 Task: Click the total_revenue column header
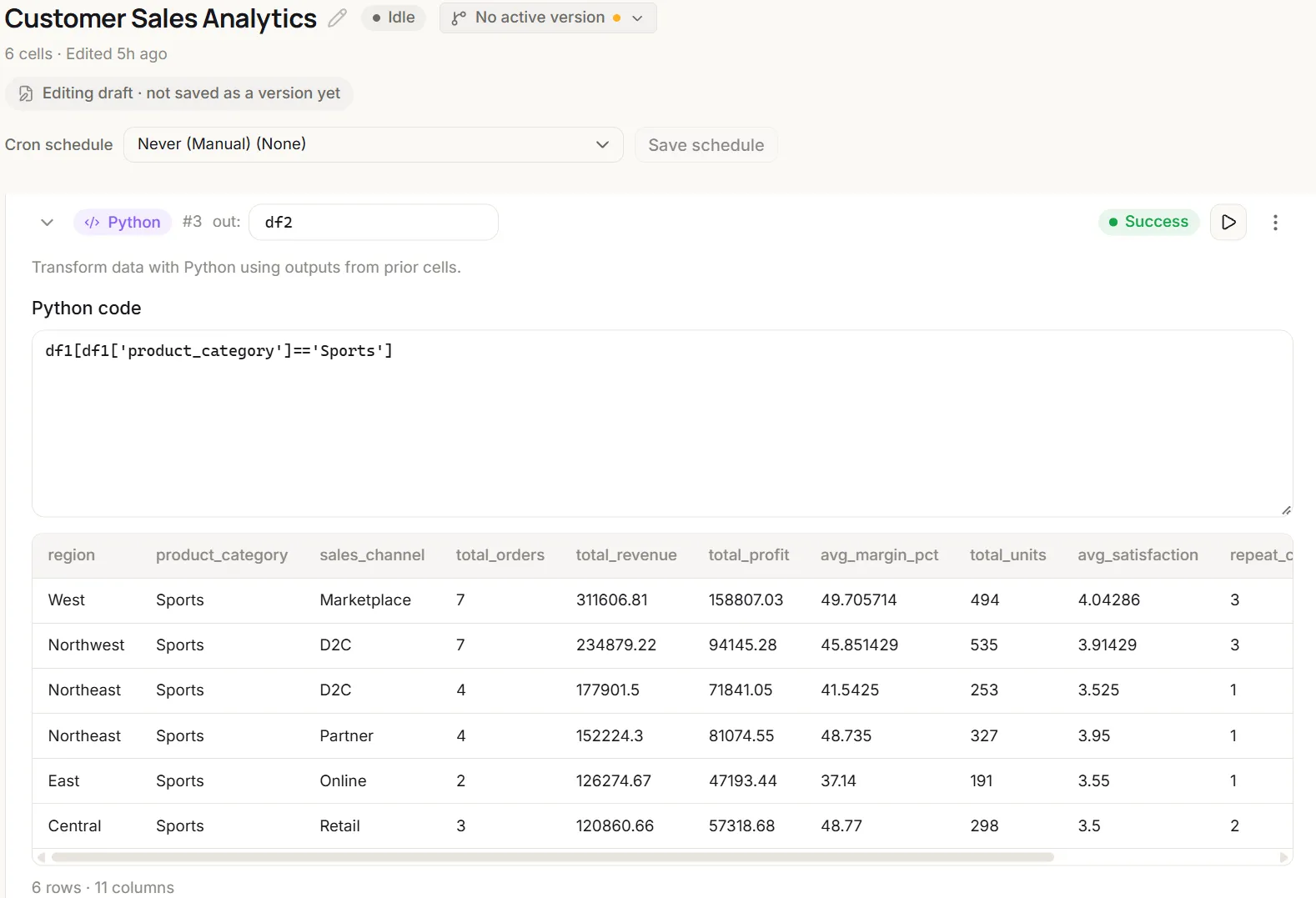pos(626,555)
